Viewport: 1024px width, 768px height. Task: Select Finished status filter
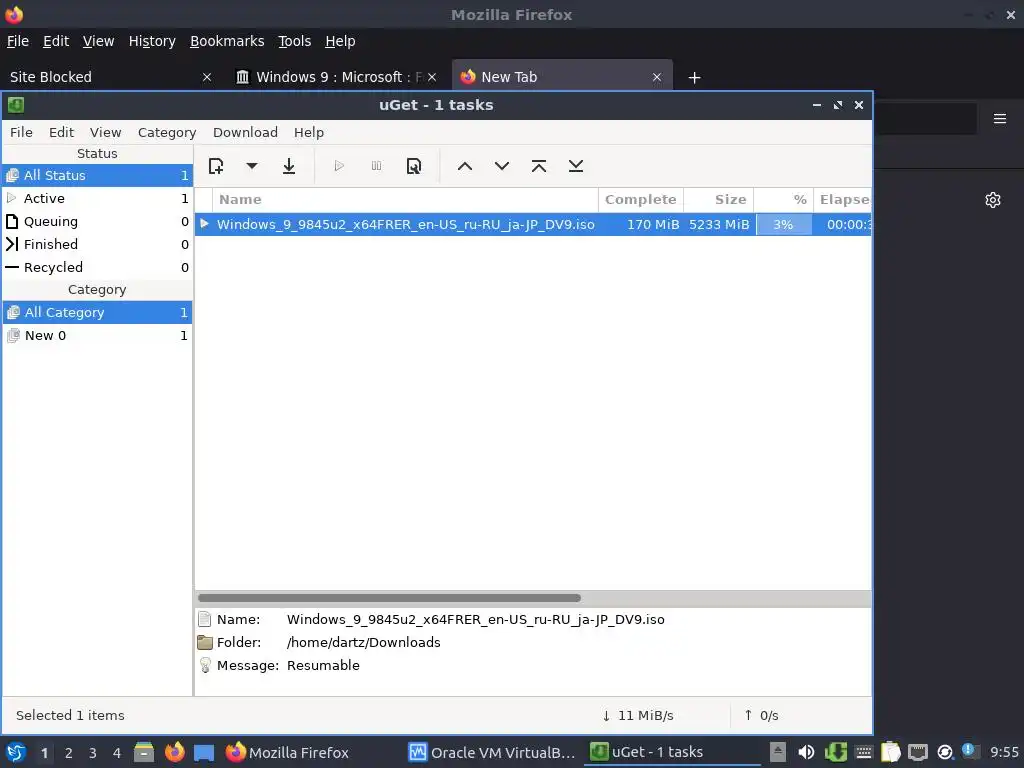pos(97,244)
